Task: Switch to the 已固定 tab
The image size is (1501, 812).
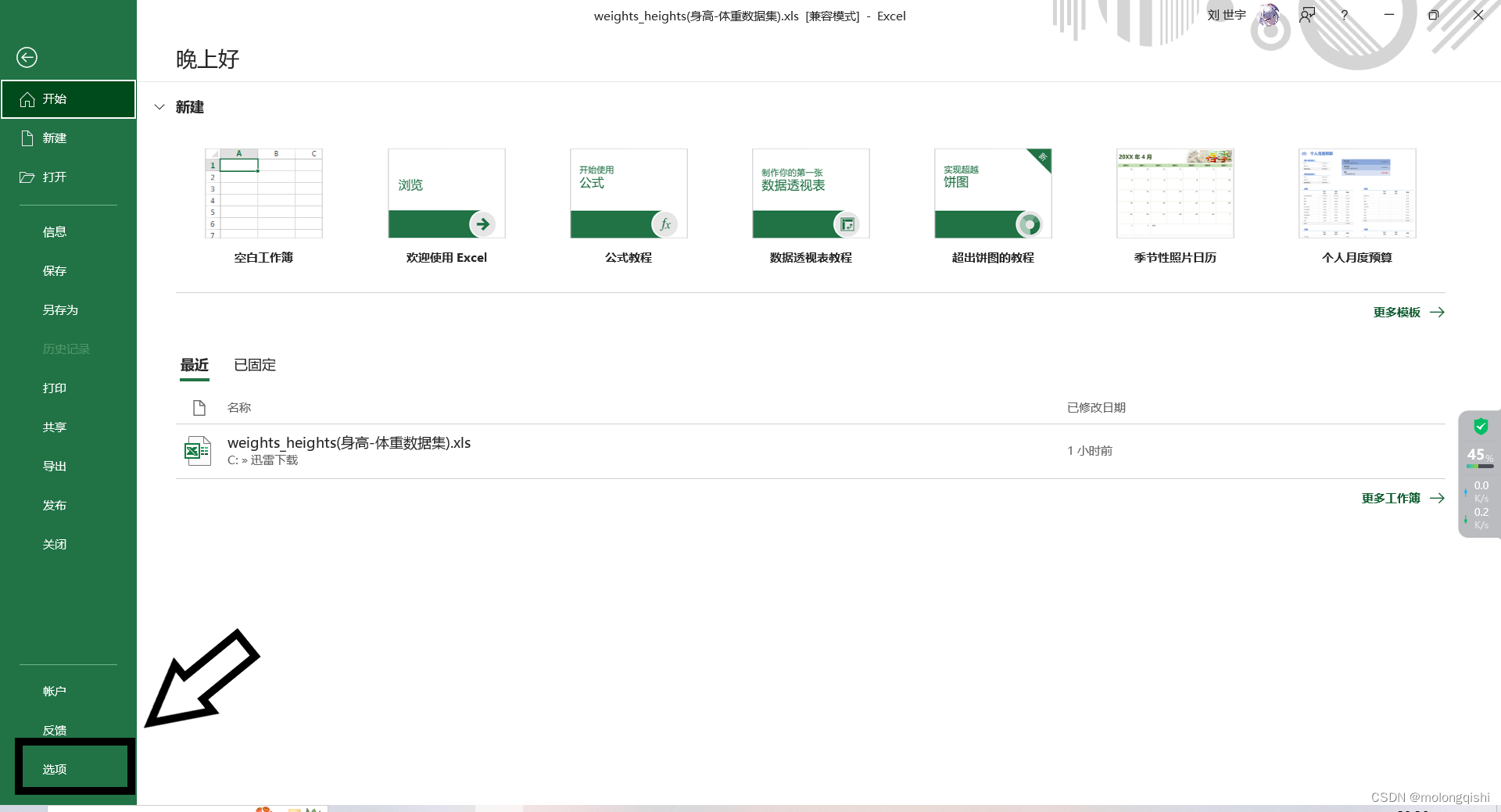Action: point(255,365)
